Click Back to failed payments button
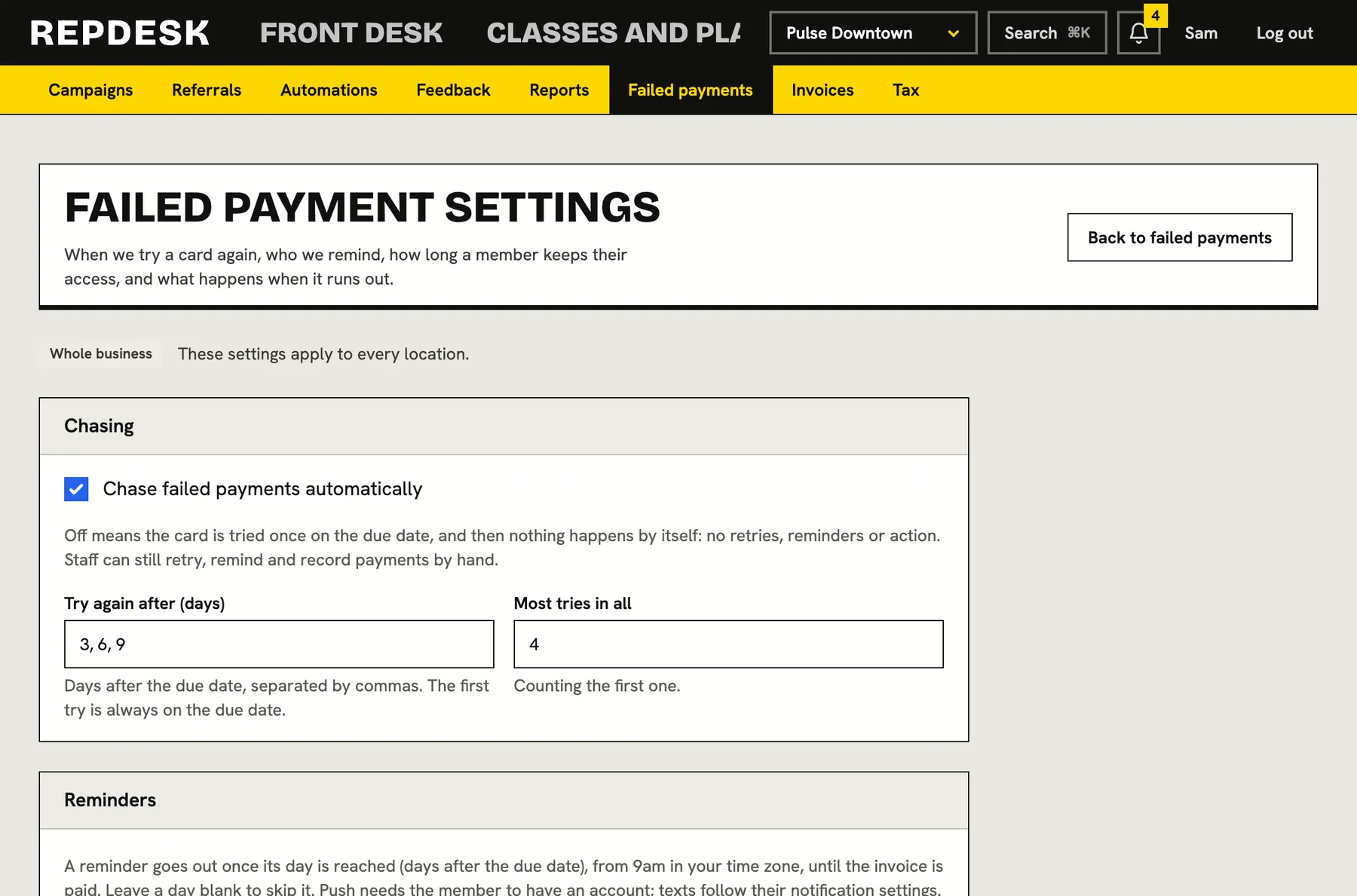 click(x=1180, y=237)
